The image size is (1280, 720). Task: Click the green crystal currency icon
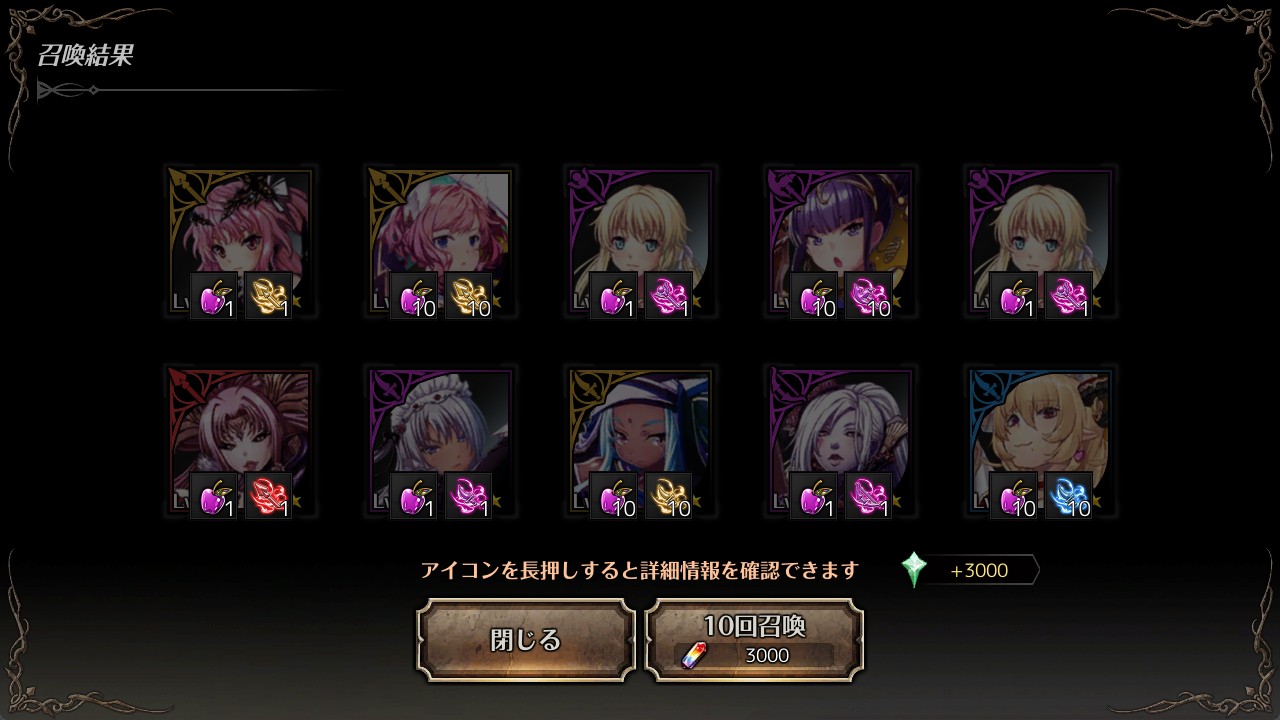pos(914,570)
